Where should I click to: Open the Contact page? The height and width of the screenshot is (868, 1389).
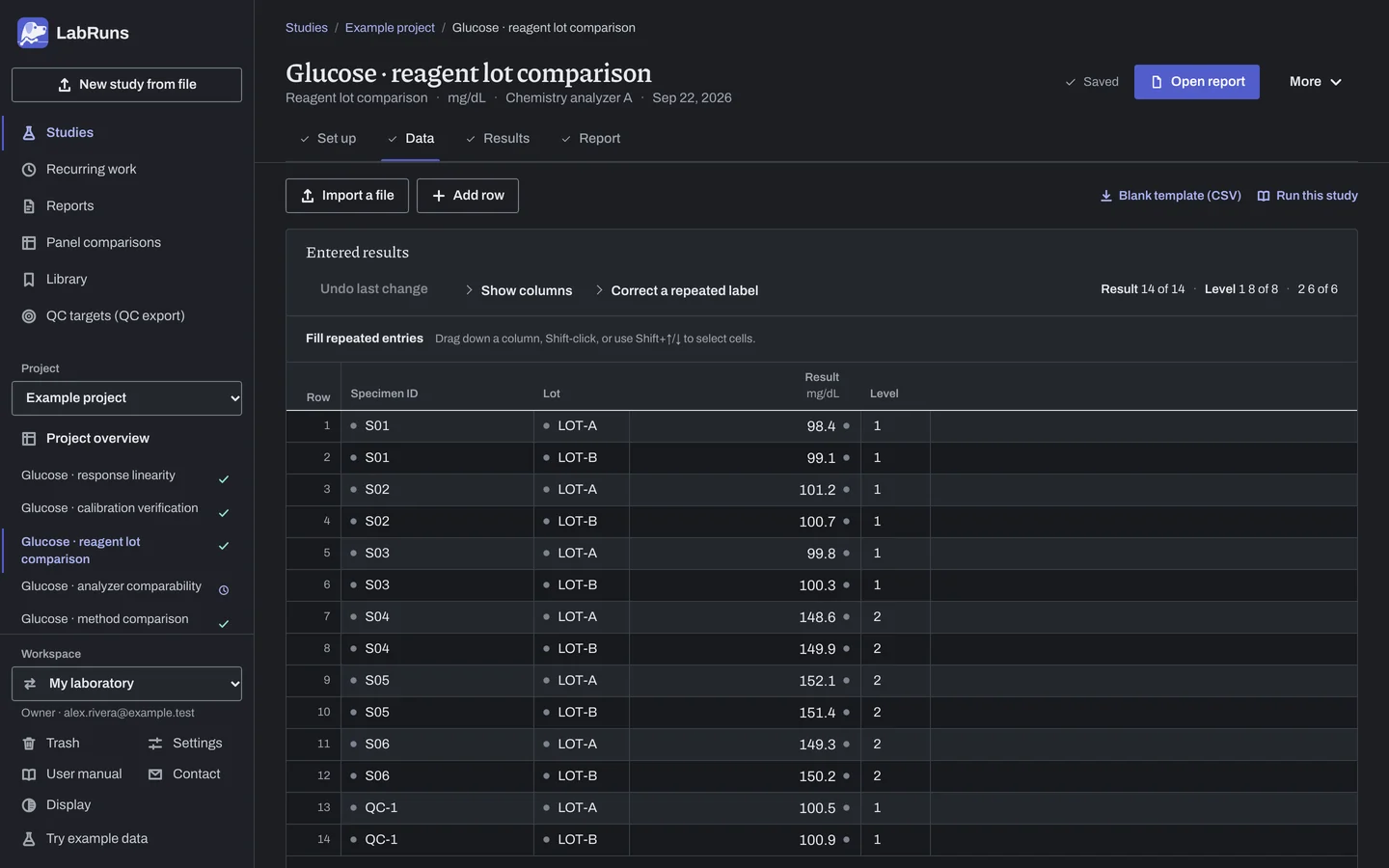pos(184,774)
